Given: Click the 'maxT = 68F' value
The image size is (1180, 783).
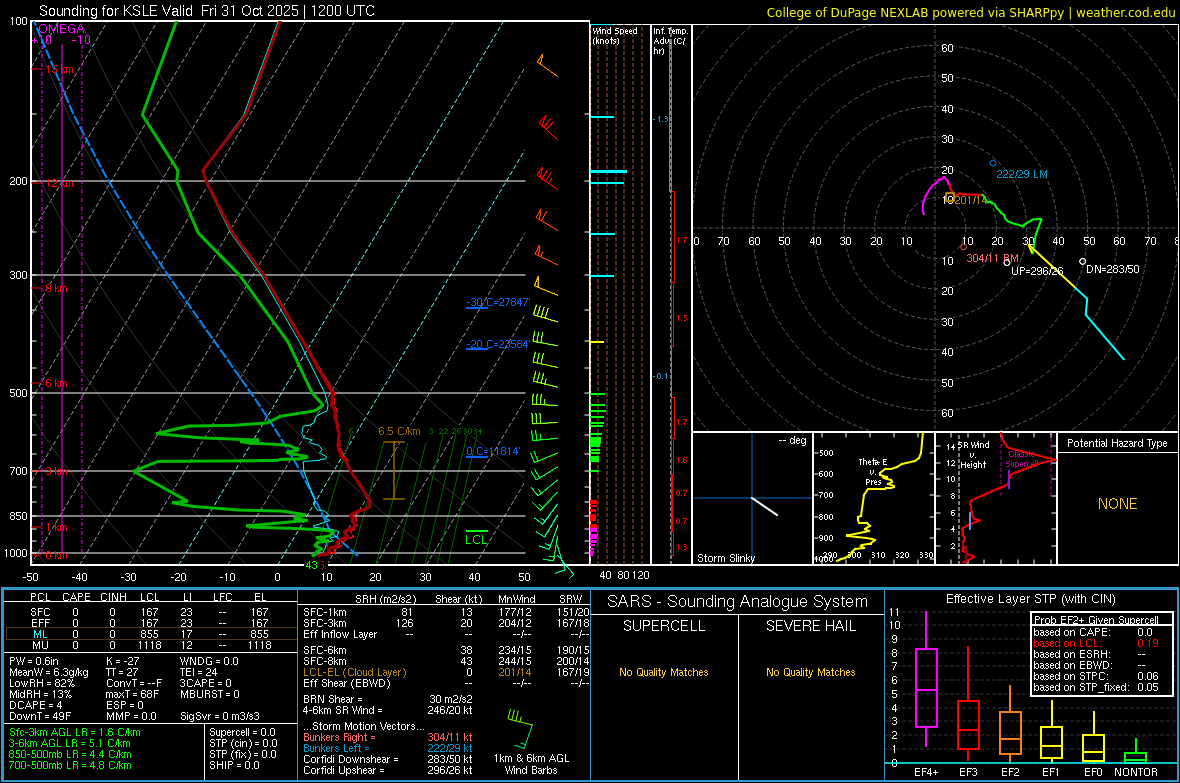Looking at the screenshot, I should (x=132, y=694).
